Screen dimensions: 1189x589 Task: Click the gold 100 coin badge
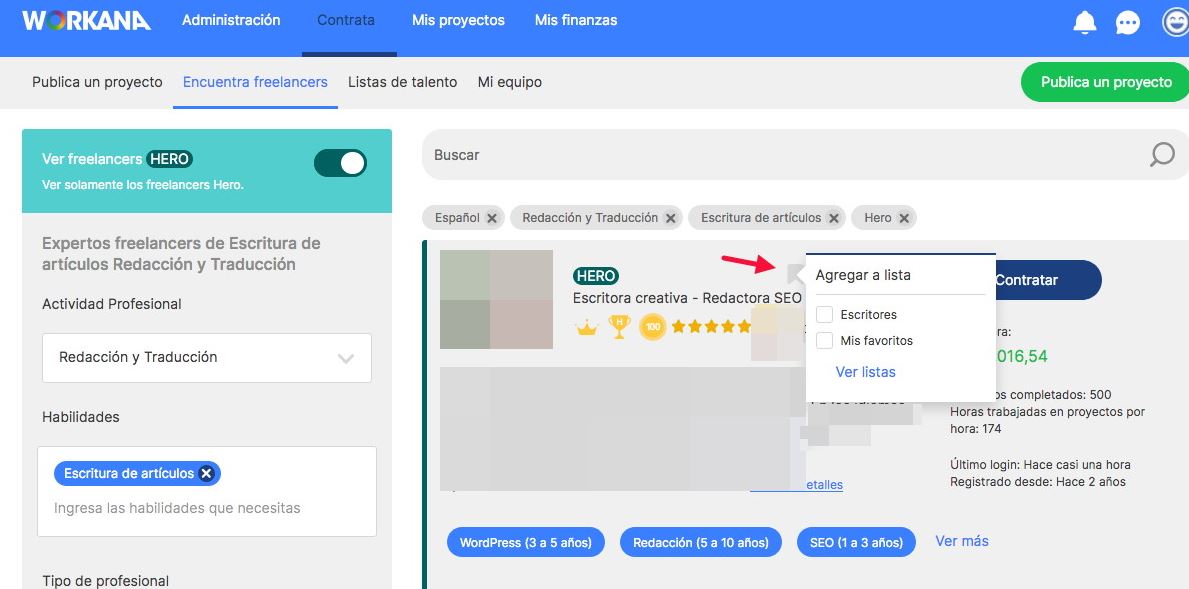pos(653,327)
